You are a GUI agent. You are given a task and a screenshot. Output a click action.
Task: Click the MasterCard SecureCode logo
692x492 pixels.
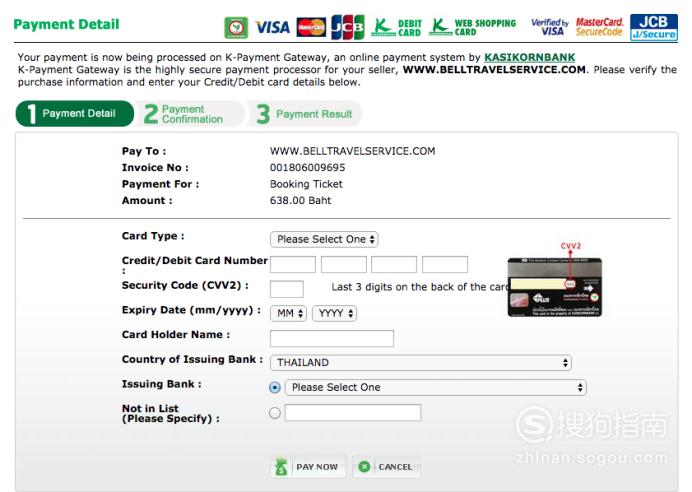(x=599, y=27)
